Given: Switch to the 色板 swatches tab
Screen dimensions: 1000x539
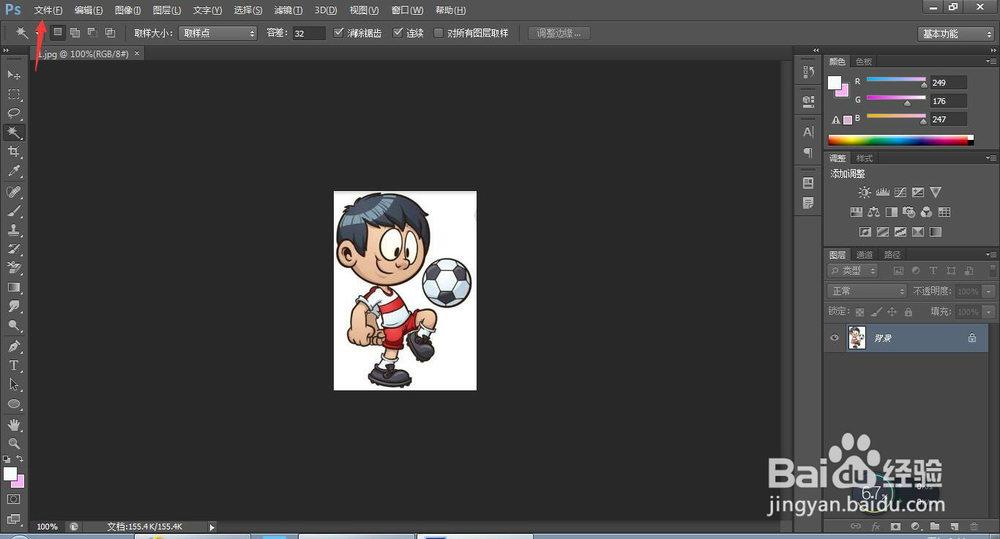Looking at the screenshot, I should (864, 61).
